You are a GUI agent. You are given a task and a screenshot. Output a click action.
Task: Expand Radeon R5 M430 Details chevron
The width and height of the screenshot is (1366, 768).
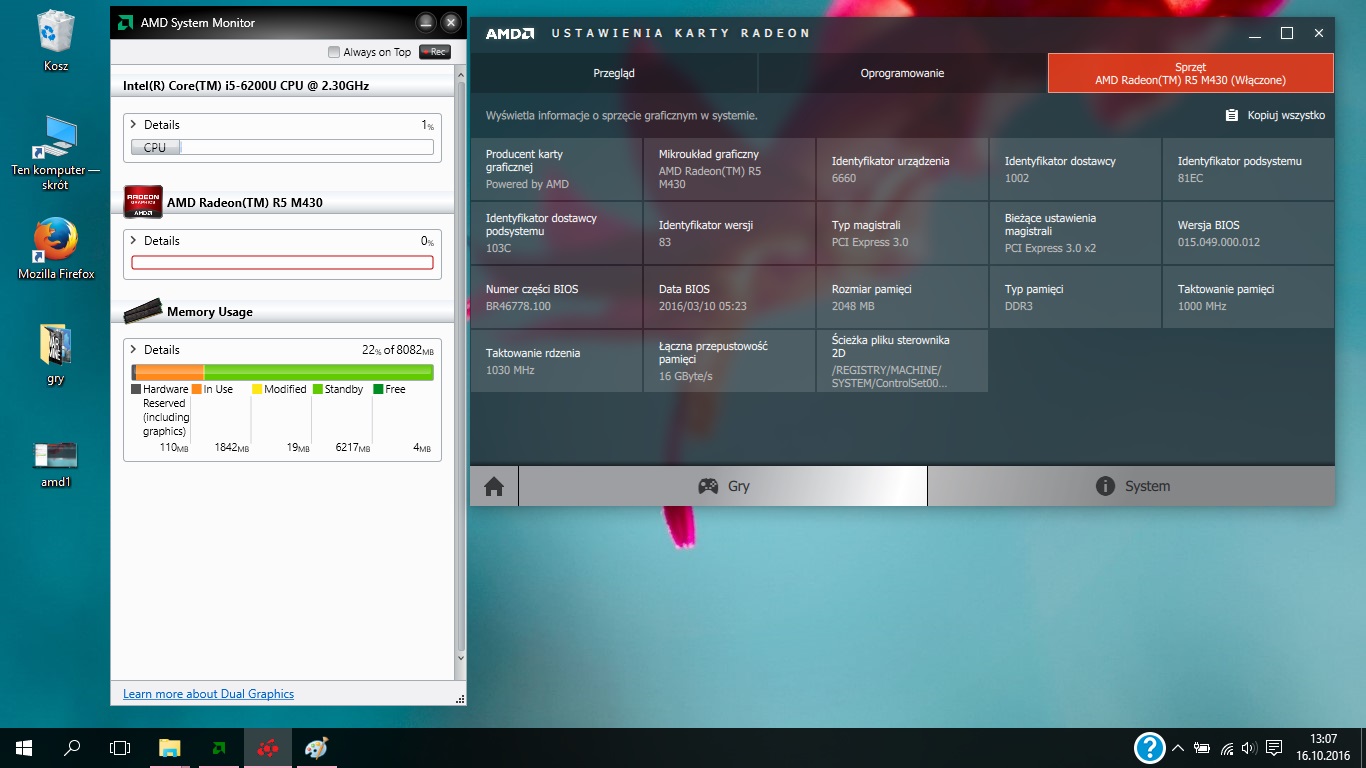(x=134, y=241)
